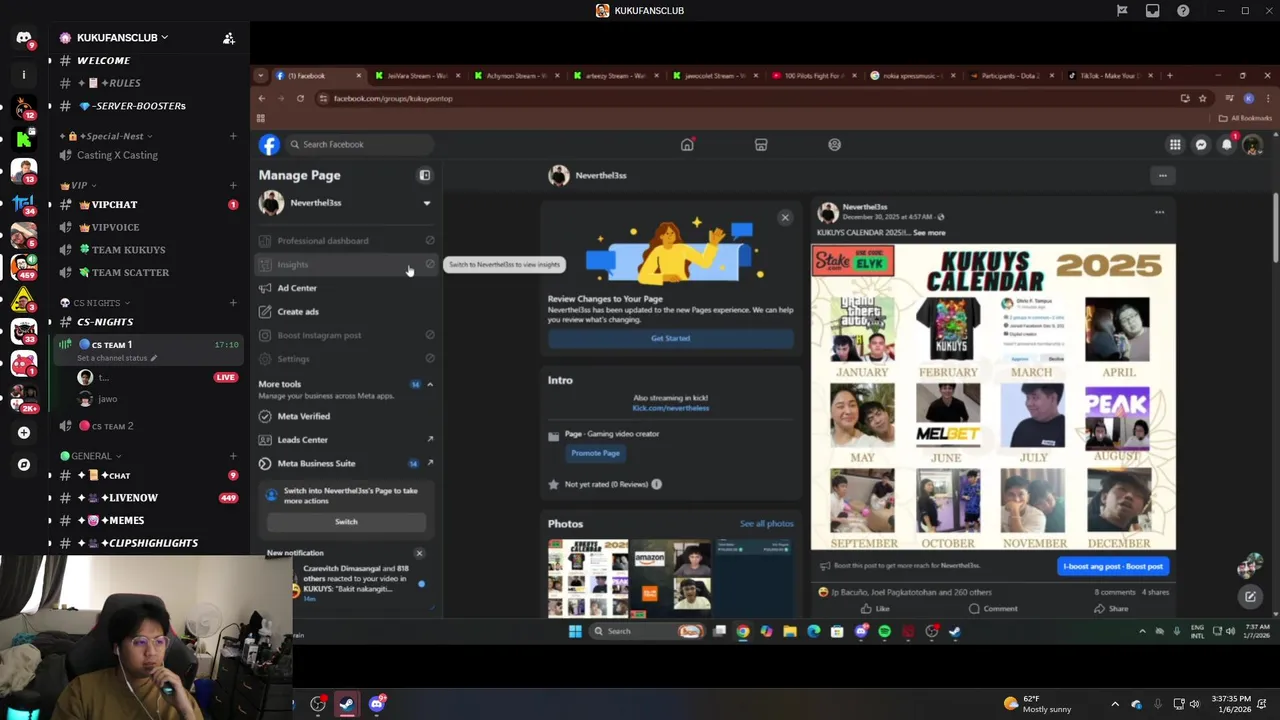Screen dimensions: 1280x720
Task: Add channel to CS NIGHTS category plus
Action: click(233, 303)
